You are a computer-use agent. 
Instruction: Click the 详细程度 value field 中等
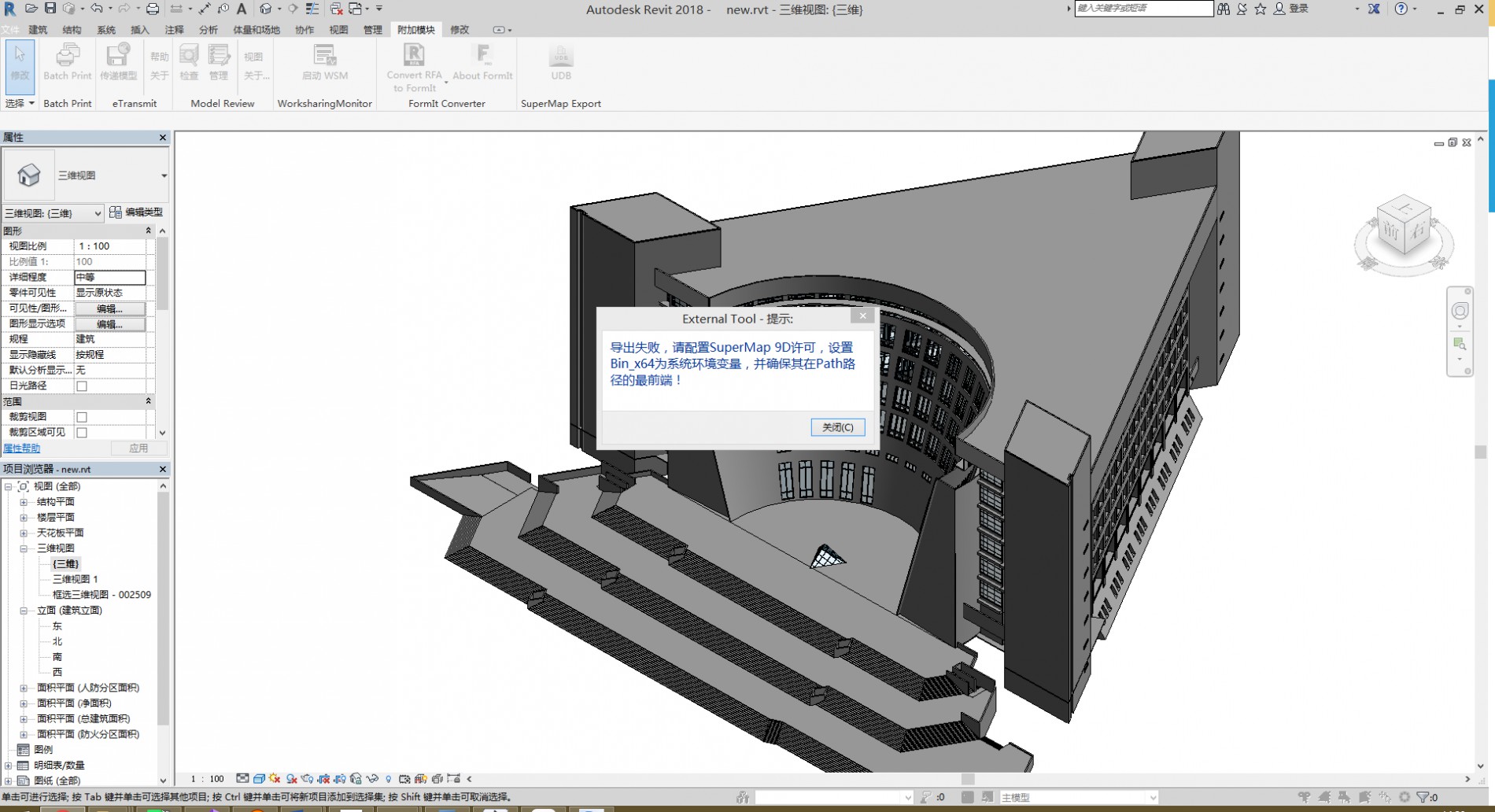click(110, 278)
